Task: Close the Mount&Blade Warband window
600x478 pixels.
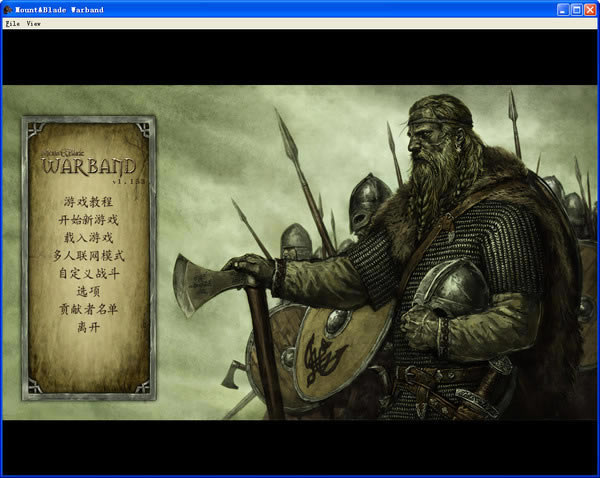Action: (591, 8)
